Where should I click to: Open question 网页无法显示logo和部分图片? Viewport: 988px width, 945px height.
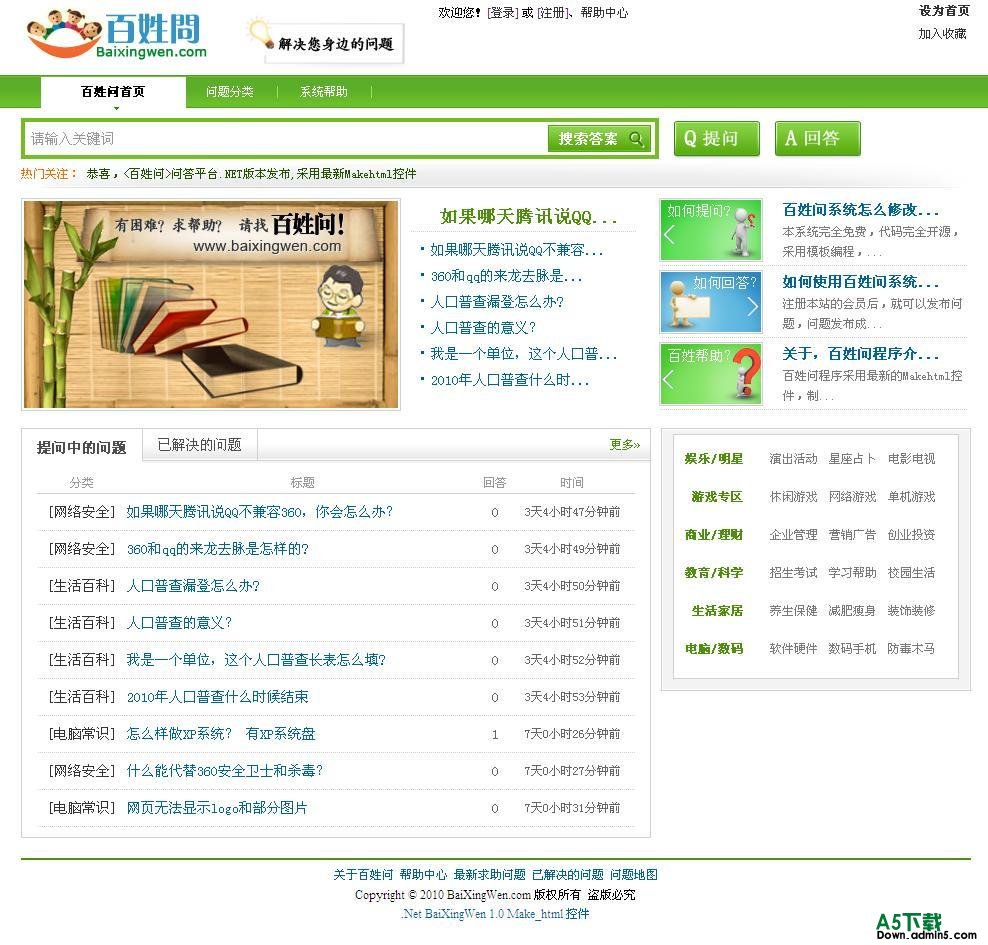click(x=217, y=808)
